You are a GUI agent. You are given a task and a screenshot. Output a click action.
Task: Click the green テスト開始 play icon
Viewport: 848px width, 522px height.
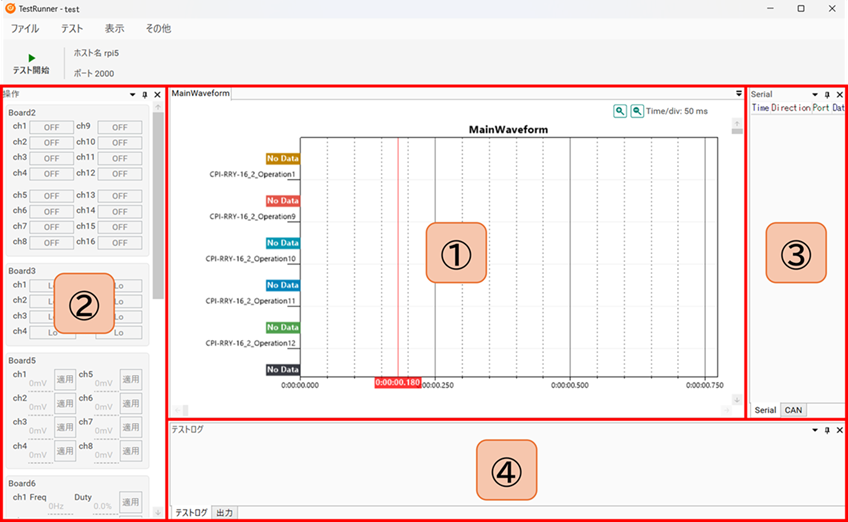pos(31,58)
